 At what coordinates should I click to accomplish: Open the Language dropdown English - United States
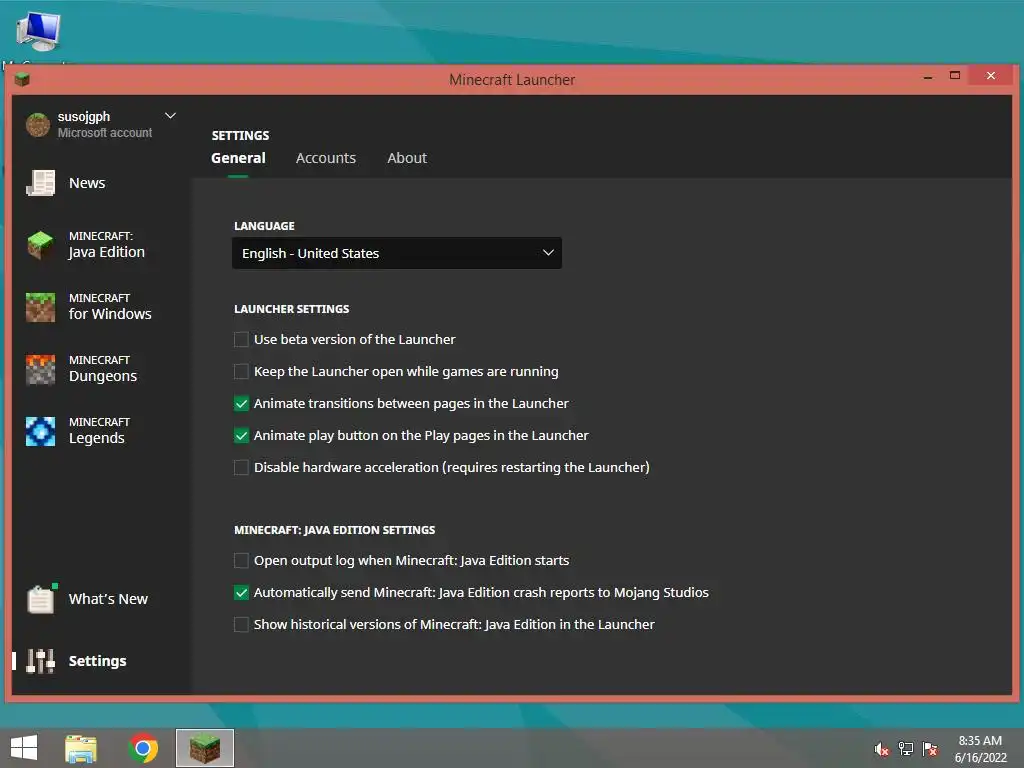coord(396,253)
